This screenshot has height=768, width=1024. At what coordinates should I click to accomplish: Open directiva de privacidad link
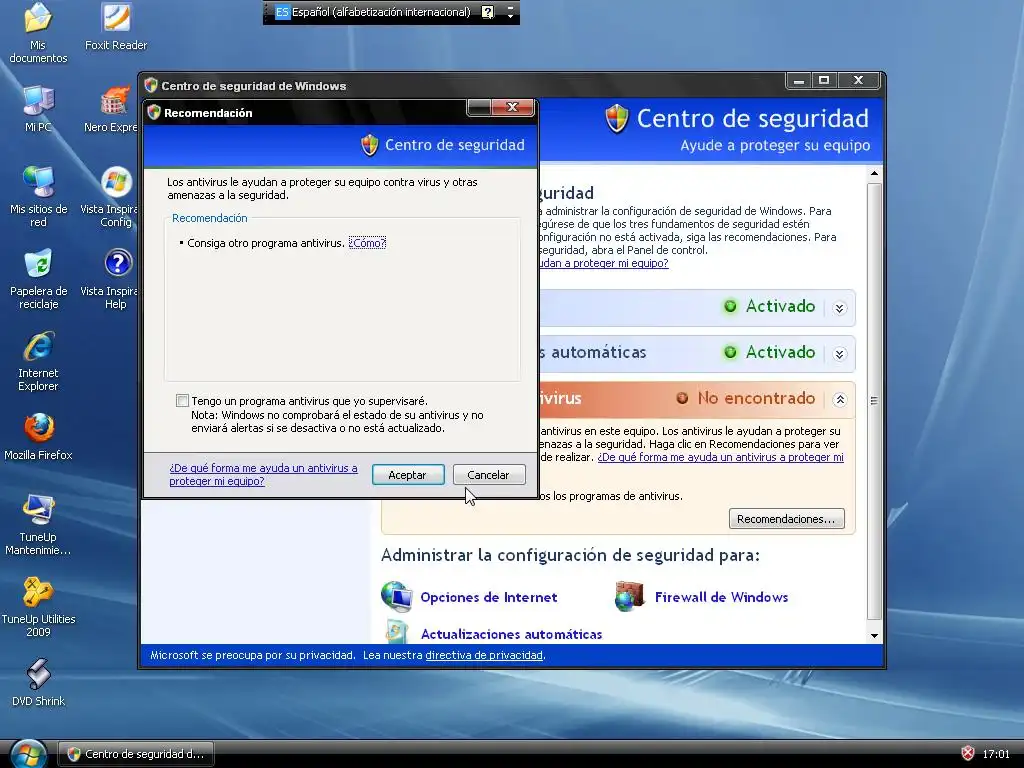click(x=484, y=655)
